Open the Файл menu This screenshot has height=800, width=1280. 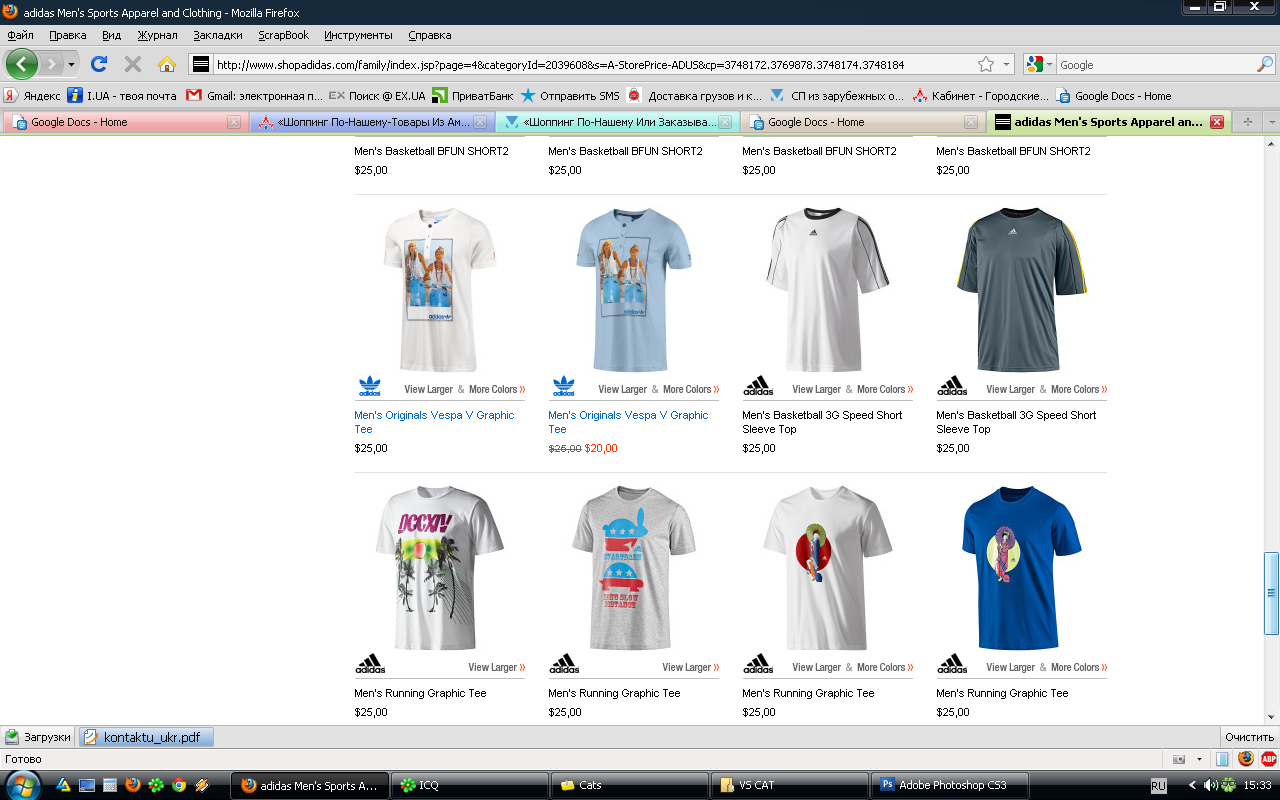tap(20, 35)
